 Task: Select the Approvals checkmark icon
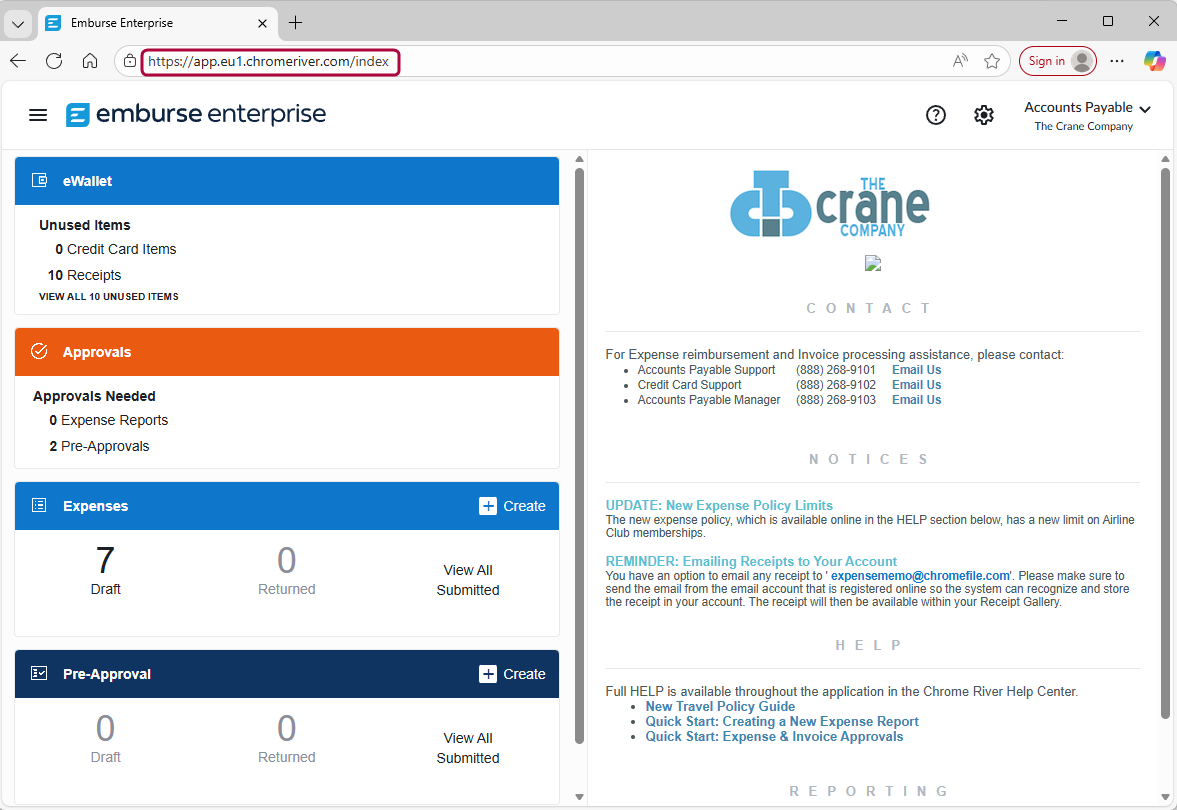(x=38, y=351)
